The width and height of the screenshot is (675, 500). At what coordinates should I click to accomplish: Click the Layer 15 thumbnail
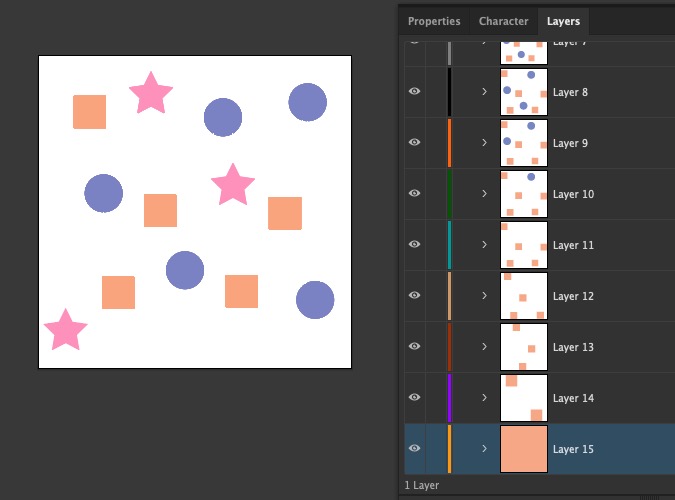click(x=524, y=449)
